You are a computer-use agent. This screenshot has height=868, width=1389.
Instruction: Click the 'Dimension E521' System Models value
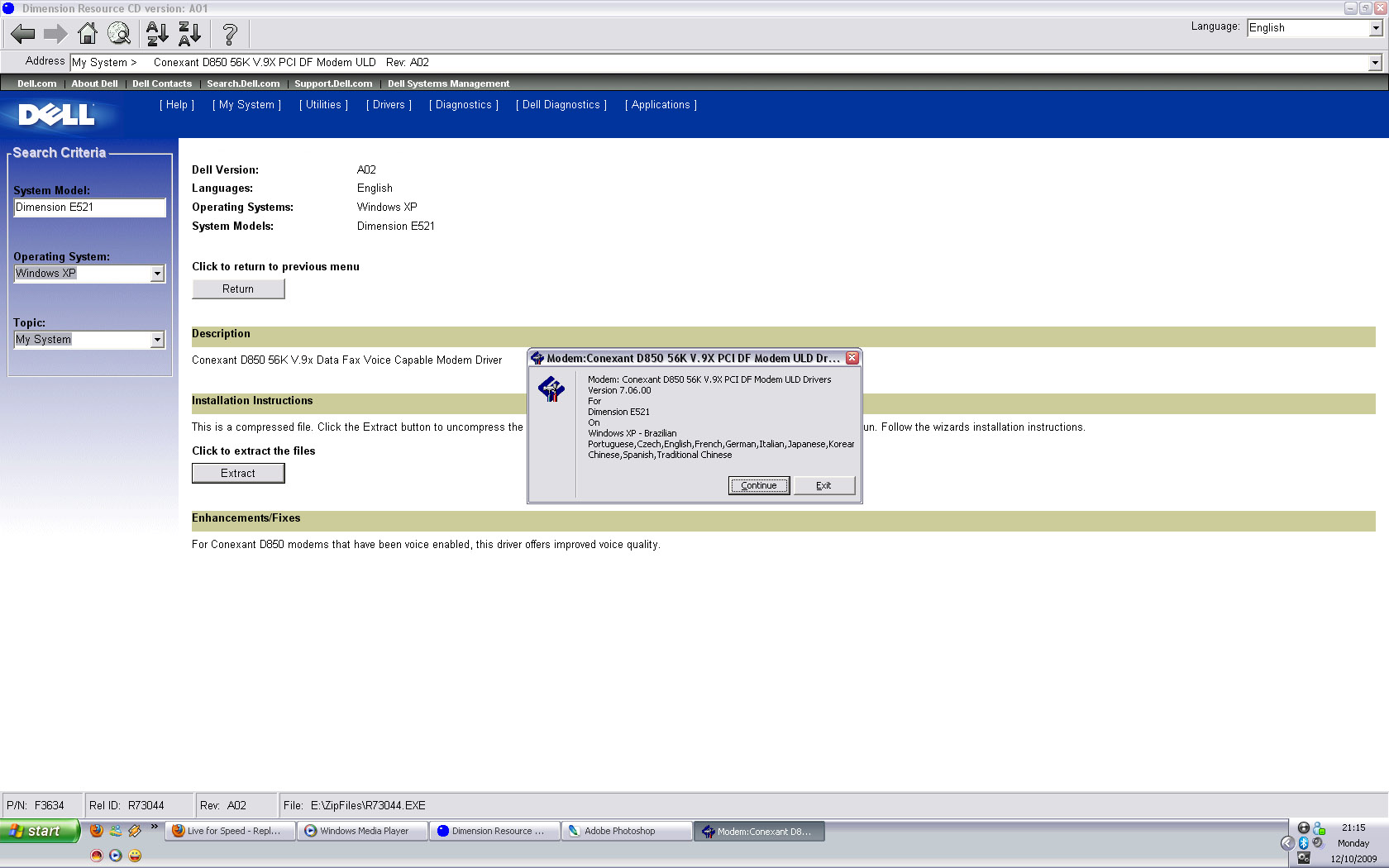point(396,227)
